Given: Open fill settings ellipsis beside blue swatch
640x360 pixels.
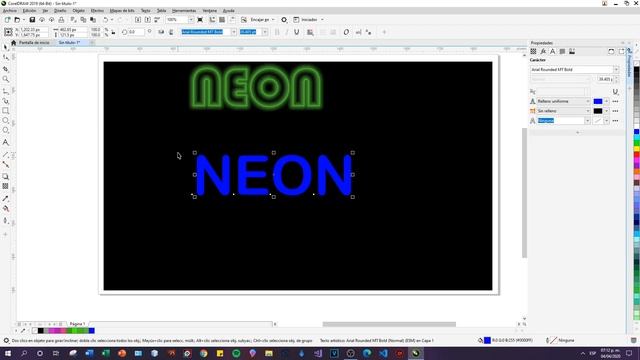Looking at the screenshot, I should click(616, 101).
